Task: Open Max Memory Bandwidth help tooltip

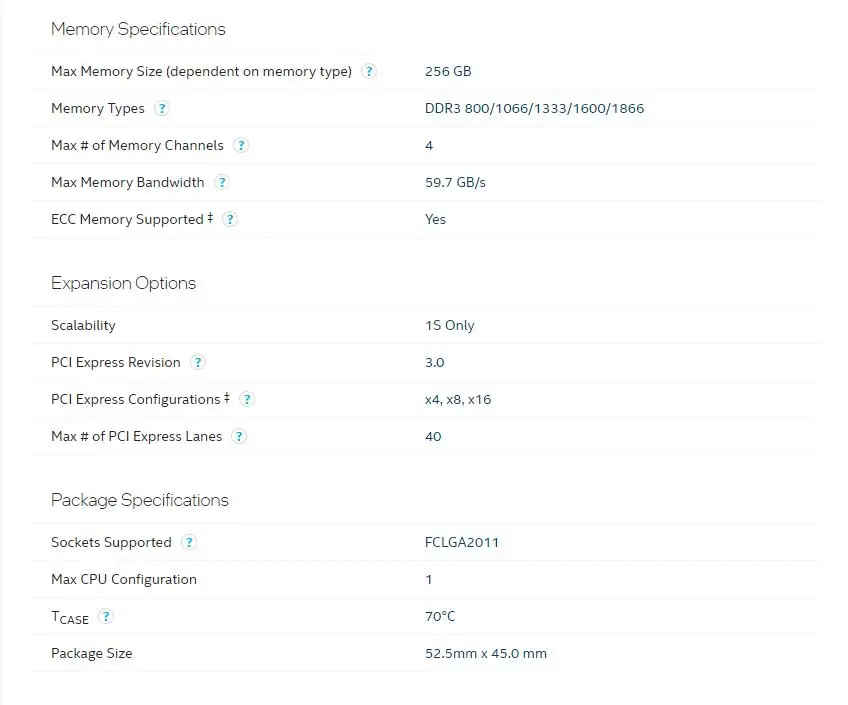Action: (221, 182)
